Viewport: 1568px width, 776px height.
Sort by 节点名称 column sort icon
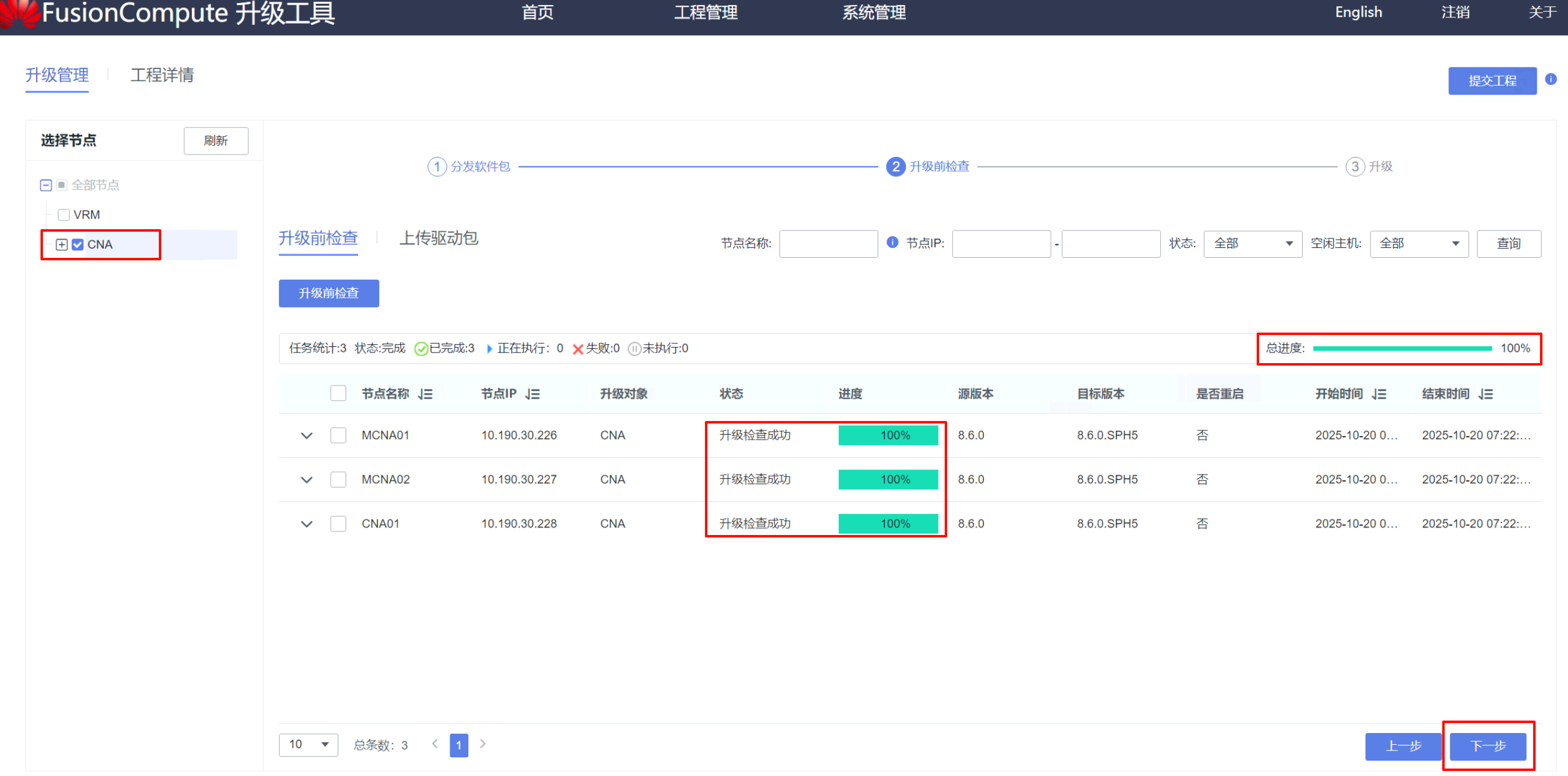tap(426, 394)
